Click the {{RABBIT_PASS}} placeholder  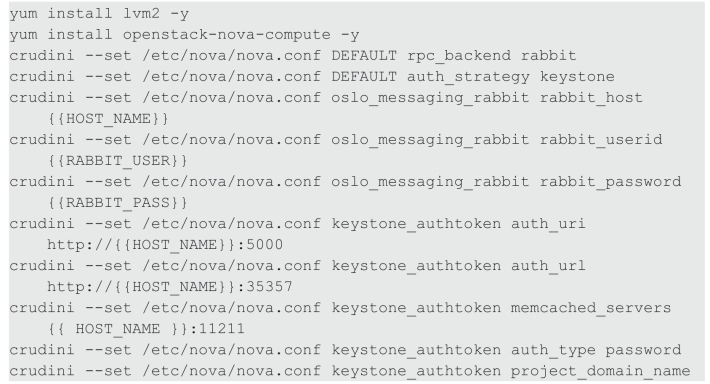[x=117, y=202]
